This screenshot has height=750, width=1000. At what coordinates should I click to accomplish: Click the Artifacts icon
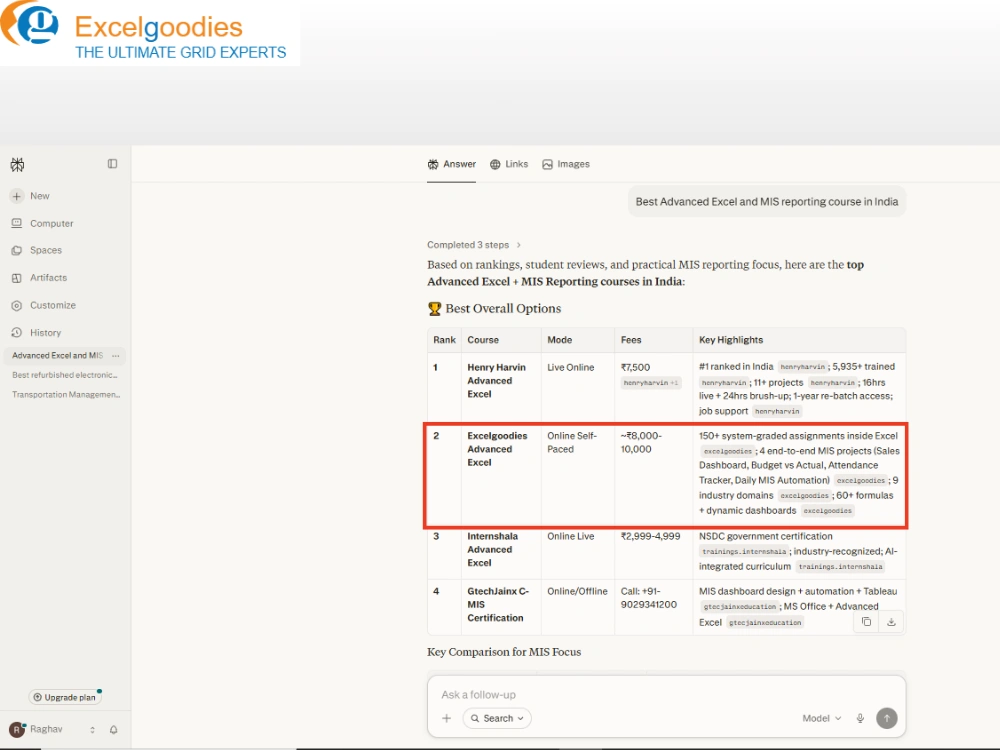click(17, 277)
